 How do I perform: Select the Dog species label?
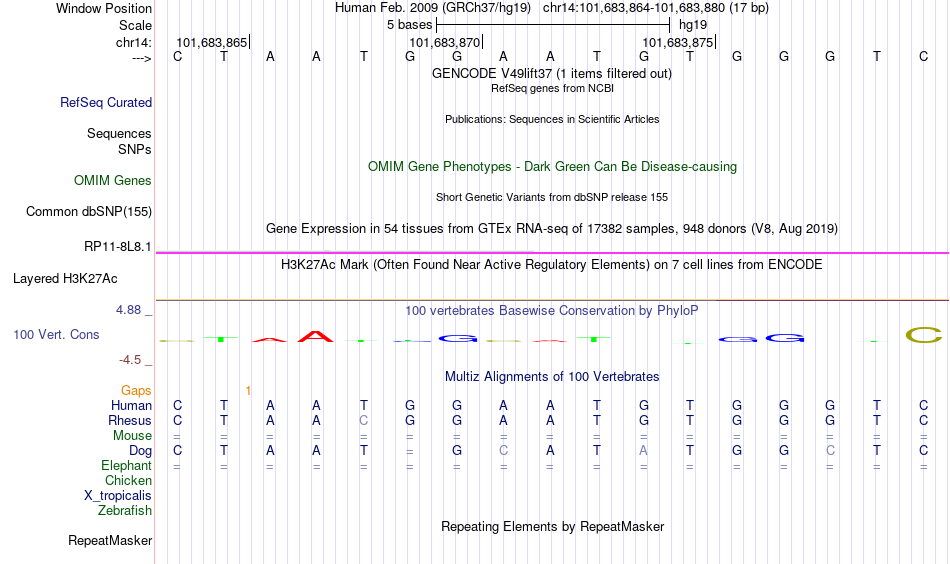click(x=140, y=451)
